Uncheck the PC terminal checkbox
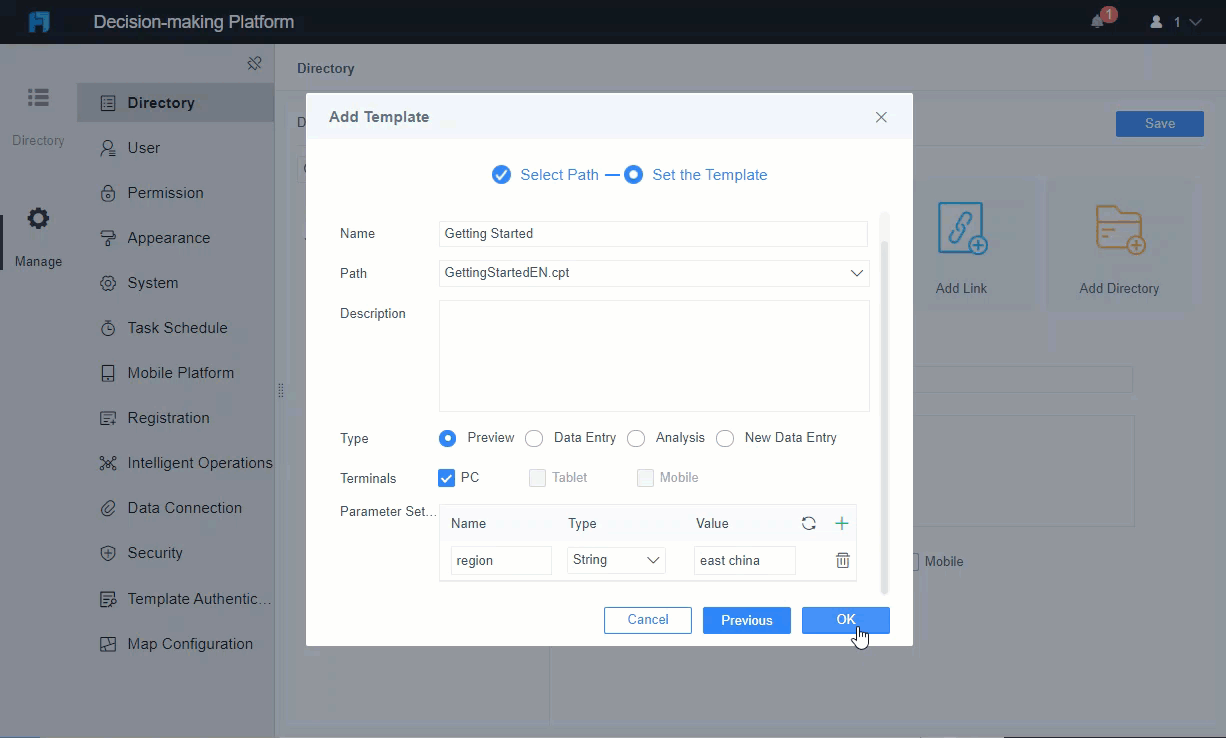Viewport: 1226px width, 738px height. [447, 478]
